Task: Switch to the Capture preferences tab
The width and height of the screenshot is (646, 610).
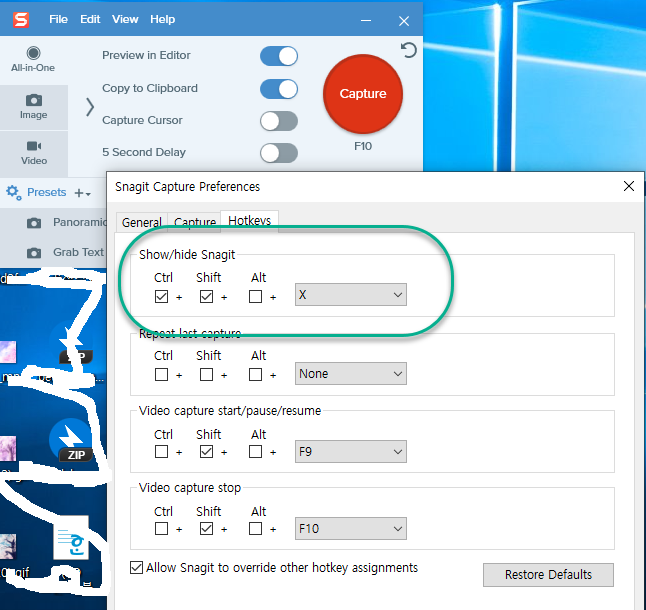Action: pos(194,222)
